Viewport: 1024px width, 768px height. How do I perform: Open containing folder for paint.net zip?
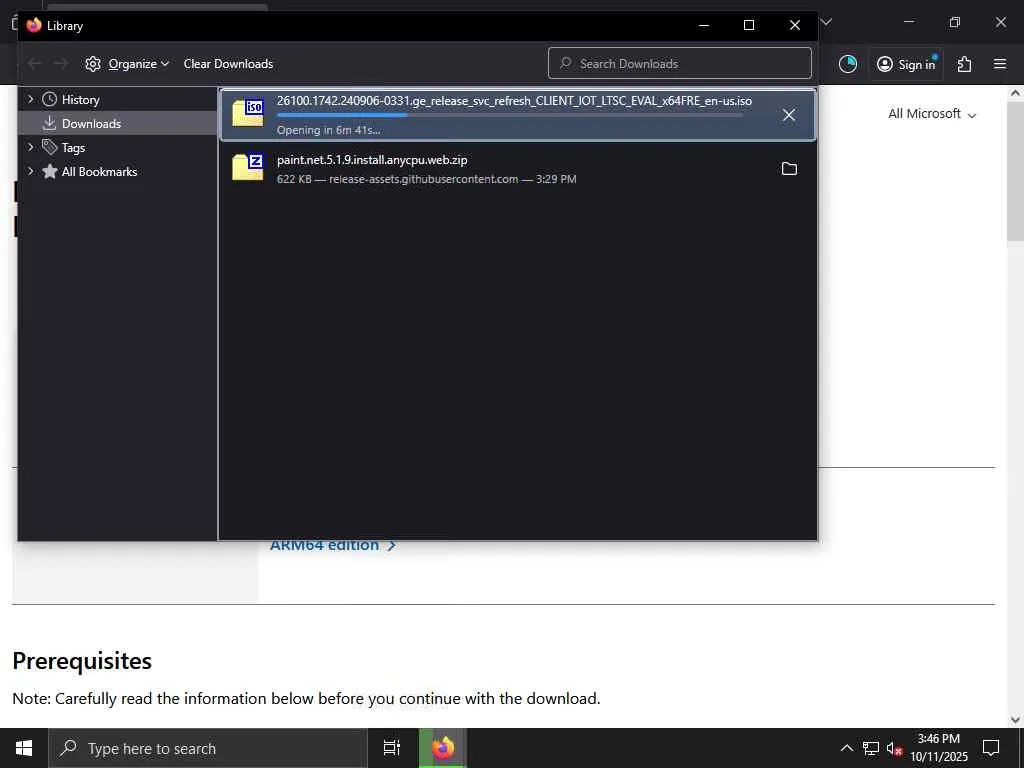click(789, 168)
